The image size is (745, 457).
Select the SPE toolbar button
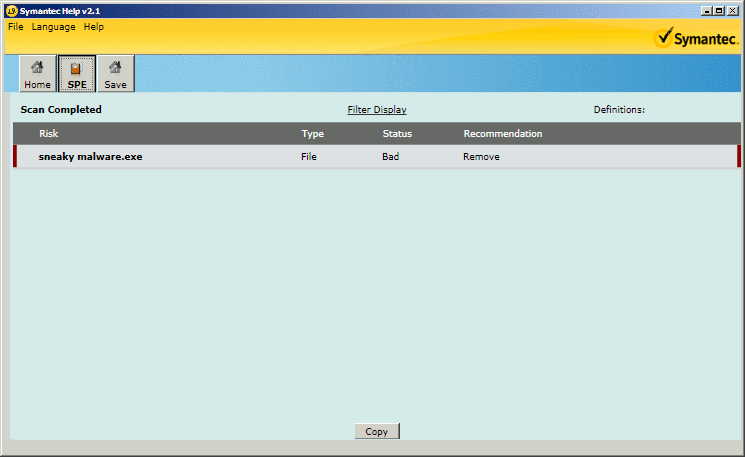pos(77,74)
